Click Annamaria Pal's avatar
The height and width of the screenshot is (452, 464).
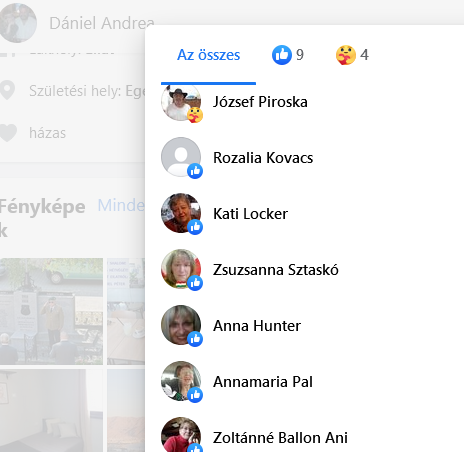pyautogui.click(x=181, y=381)
